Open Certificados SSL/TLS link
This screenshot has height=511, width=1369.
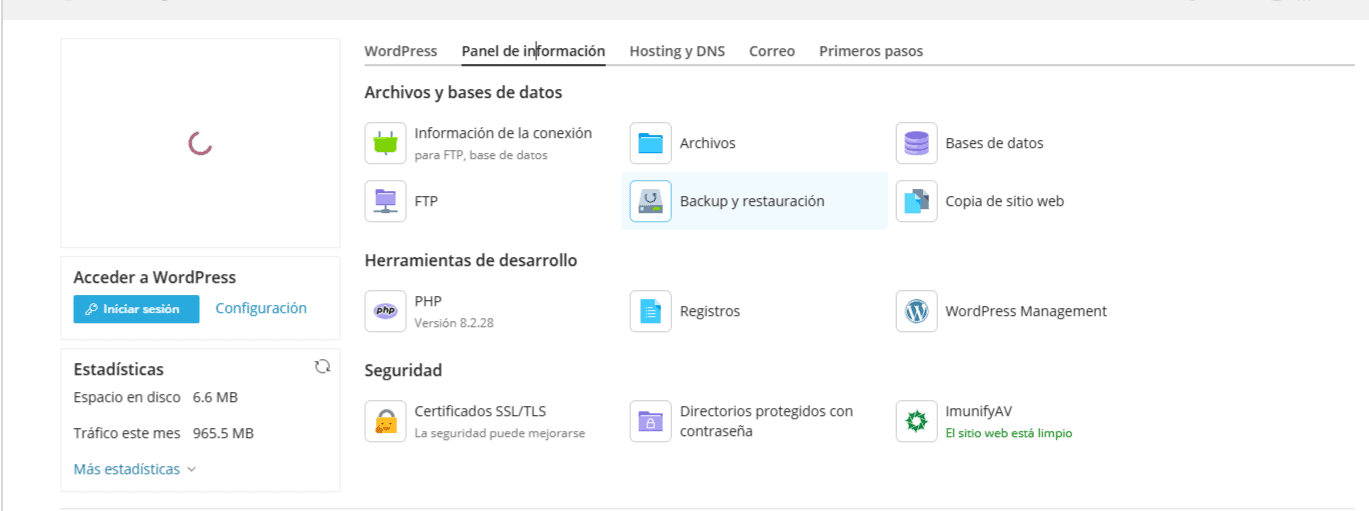coord(480,411)
